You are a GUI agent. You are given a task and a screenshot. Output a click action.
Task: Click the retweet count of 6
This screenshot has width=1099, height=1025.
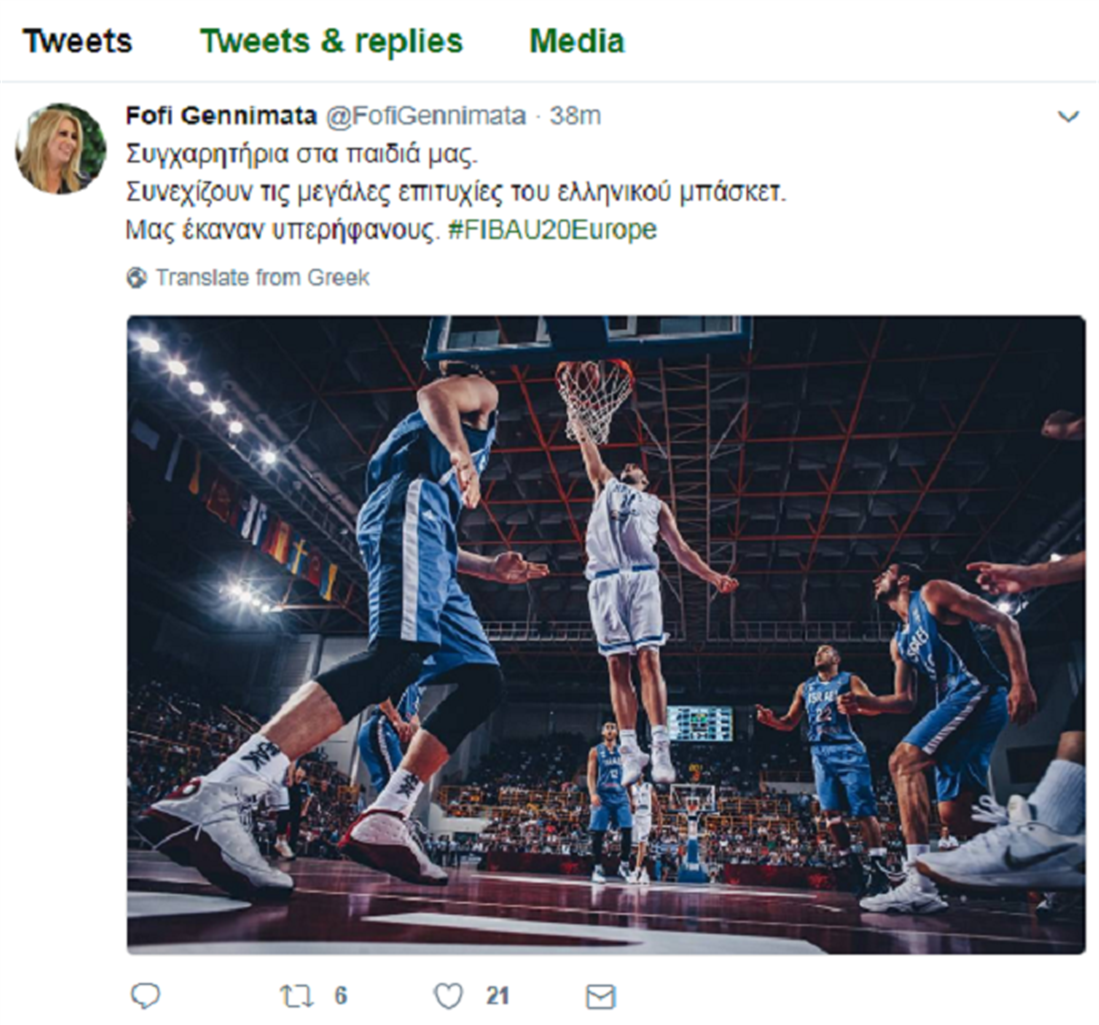pyautogui.click(x=340, y=996)
